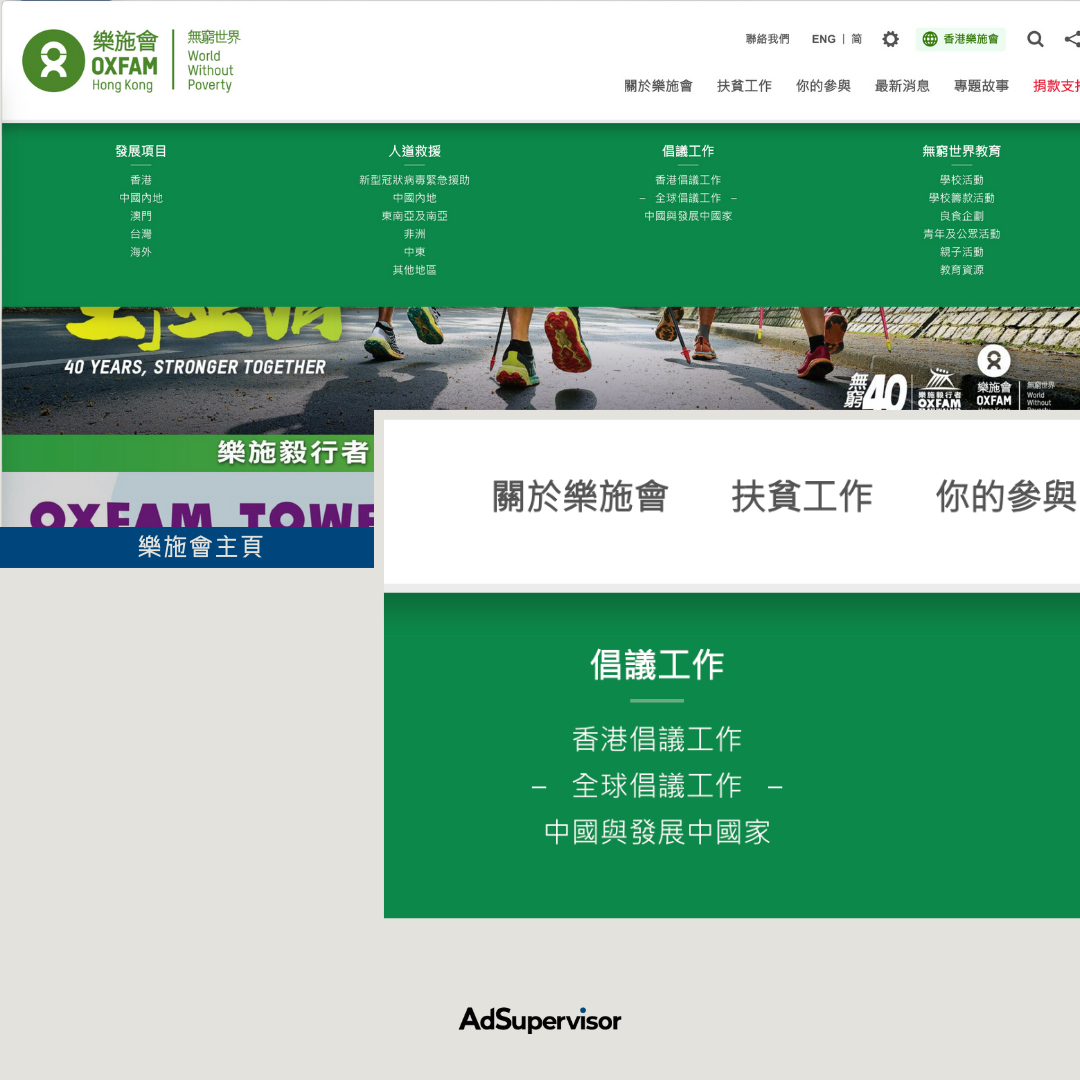Click the share icon in header
The image size is (1080, 1080).
(1072, 39)
